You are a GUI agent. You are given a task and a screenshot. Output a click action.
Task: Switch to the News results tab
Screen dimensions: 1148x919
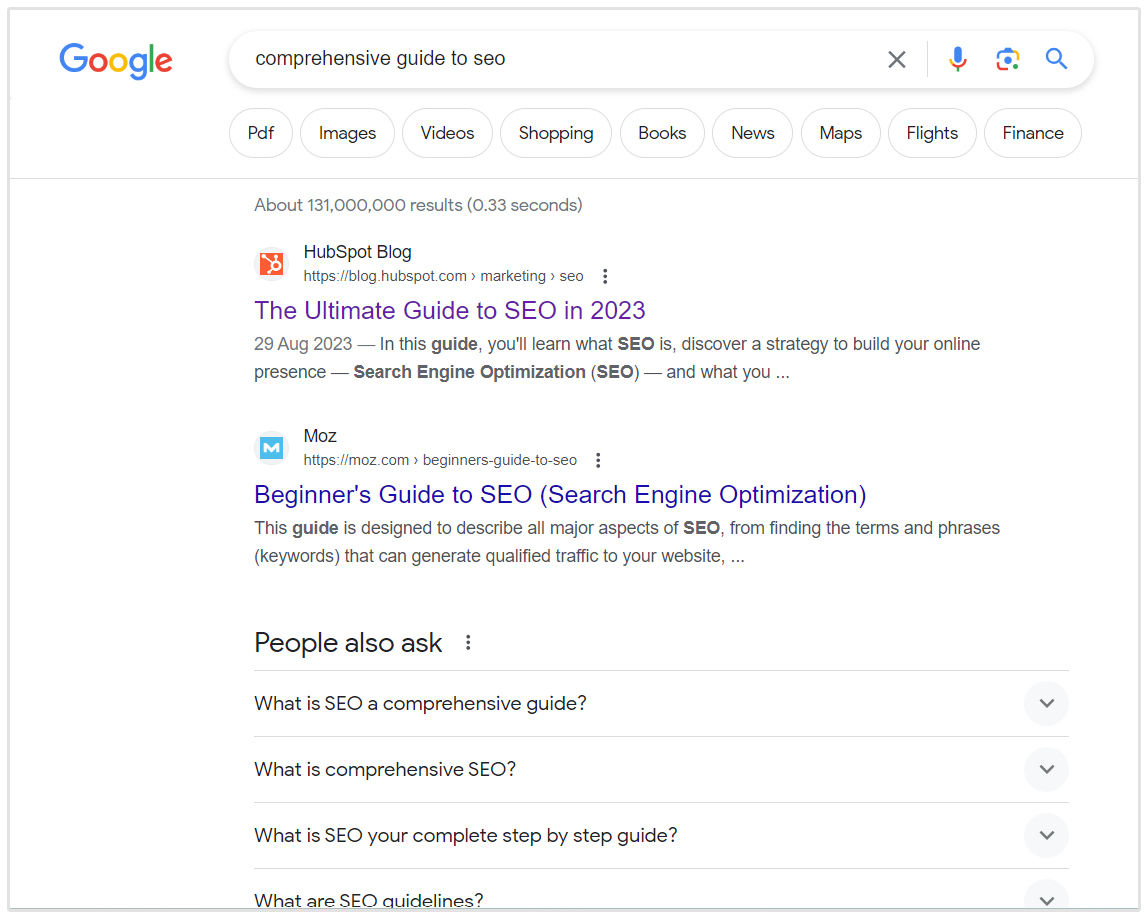(752, 132)
